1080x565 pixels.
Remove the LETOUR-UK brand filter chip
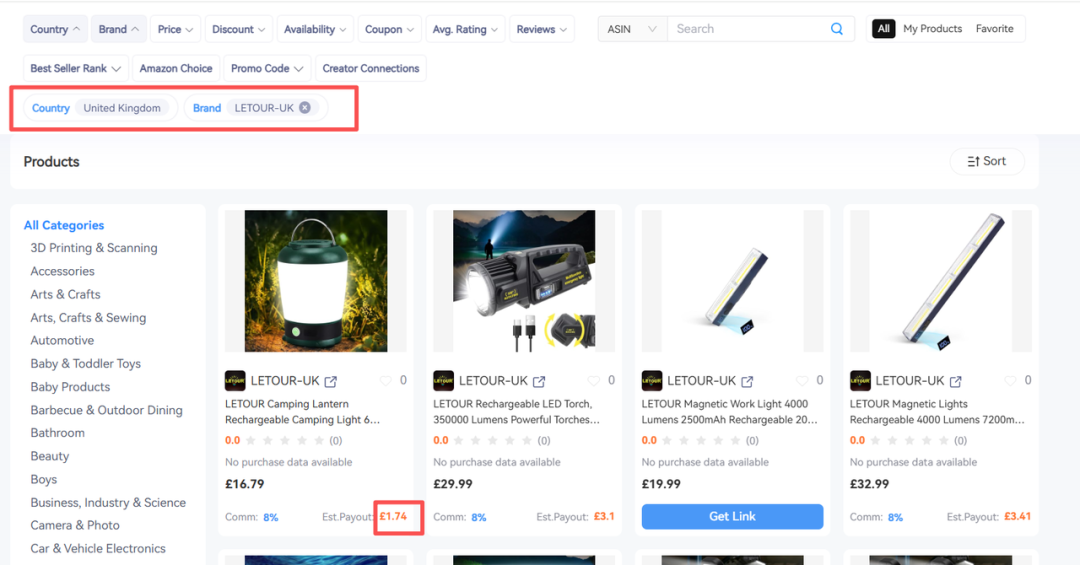tap(304, 107)
